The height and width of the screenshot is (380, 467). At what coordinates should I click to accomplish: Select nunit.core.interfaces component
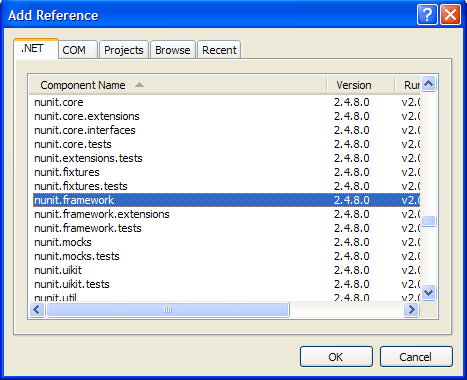click(x=85, y=130)
